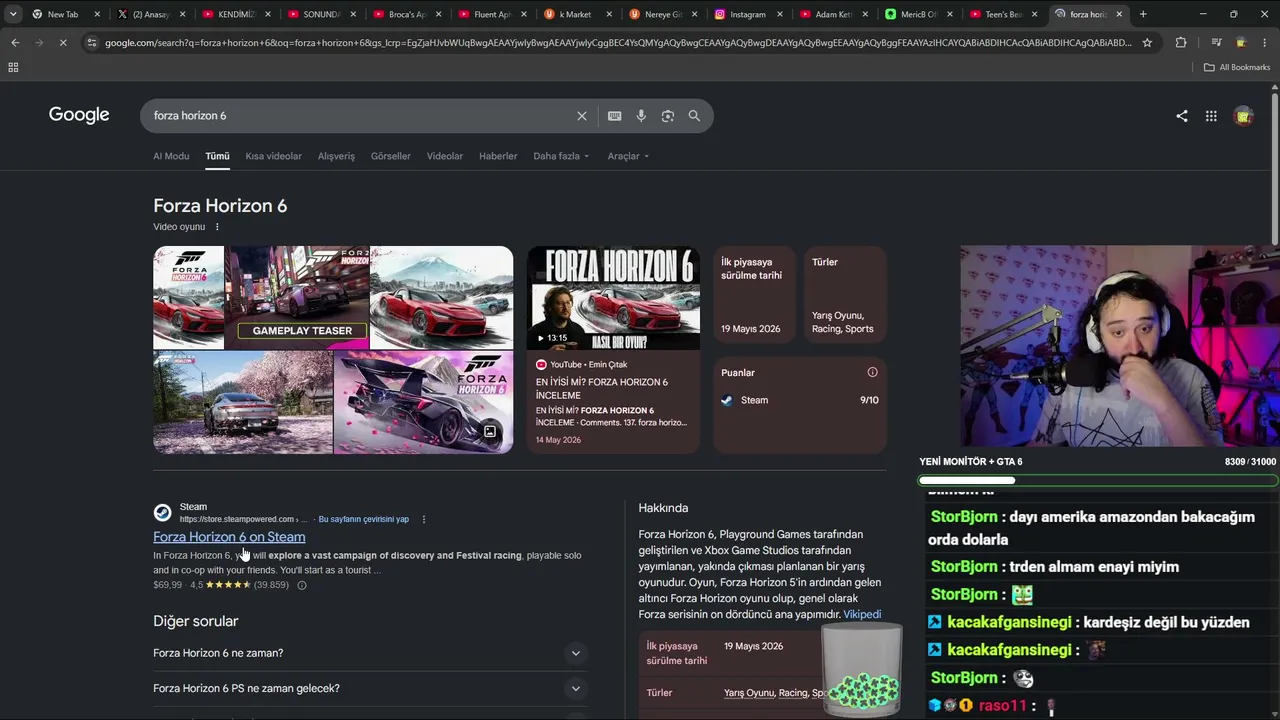
Task: Open Google Lens image search
Action: [x=668, y=116]
